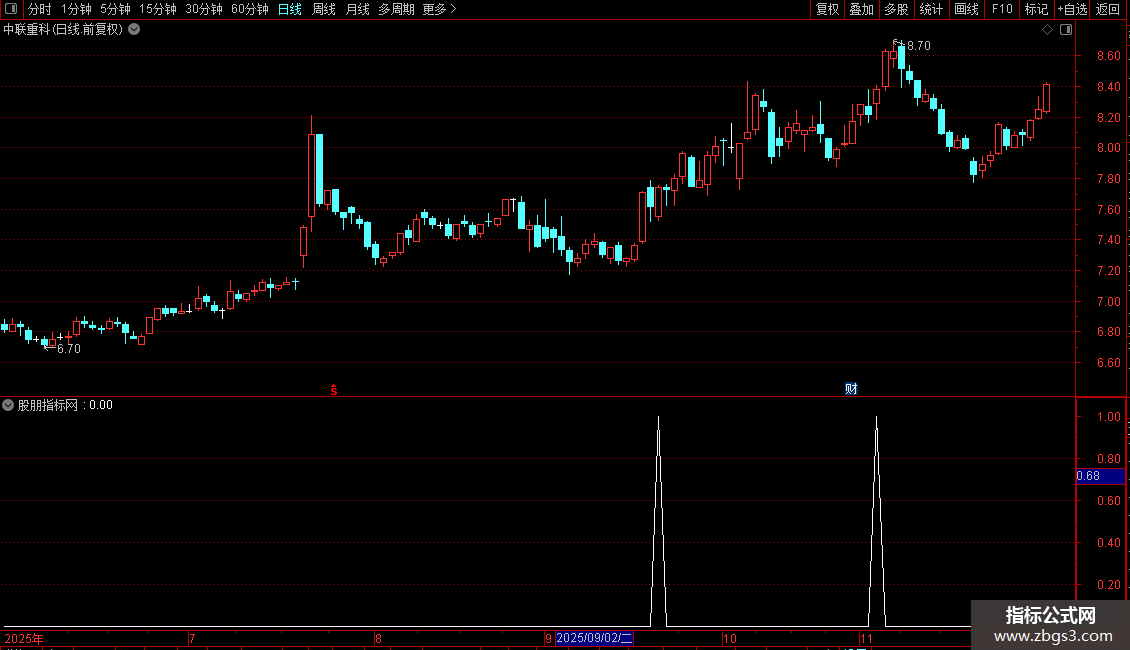The image size is (1130, 650).
Task: Click the 财 financial report marker
Action: click(x=851, y=389)
